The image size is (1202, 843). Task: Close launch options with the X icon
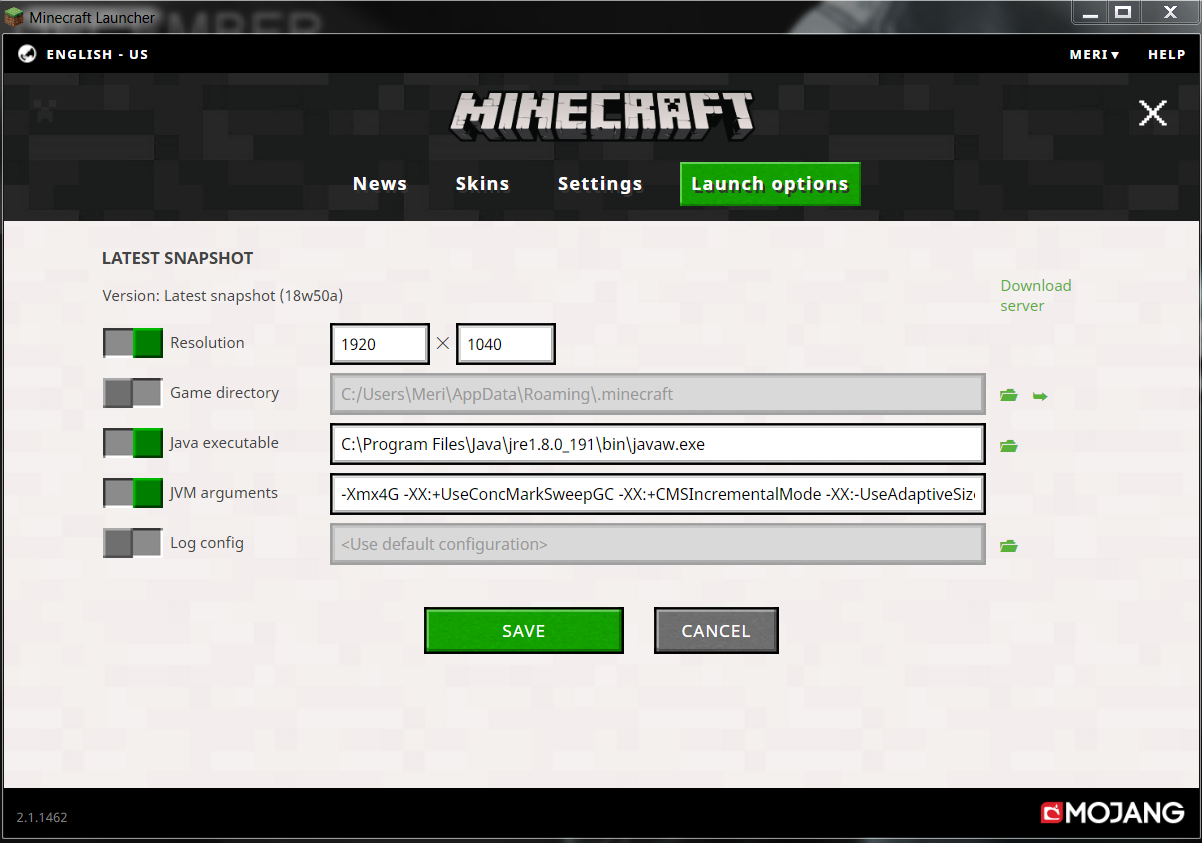[x=1153, y=113]
